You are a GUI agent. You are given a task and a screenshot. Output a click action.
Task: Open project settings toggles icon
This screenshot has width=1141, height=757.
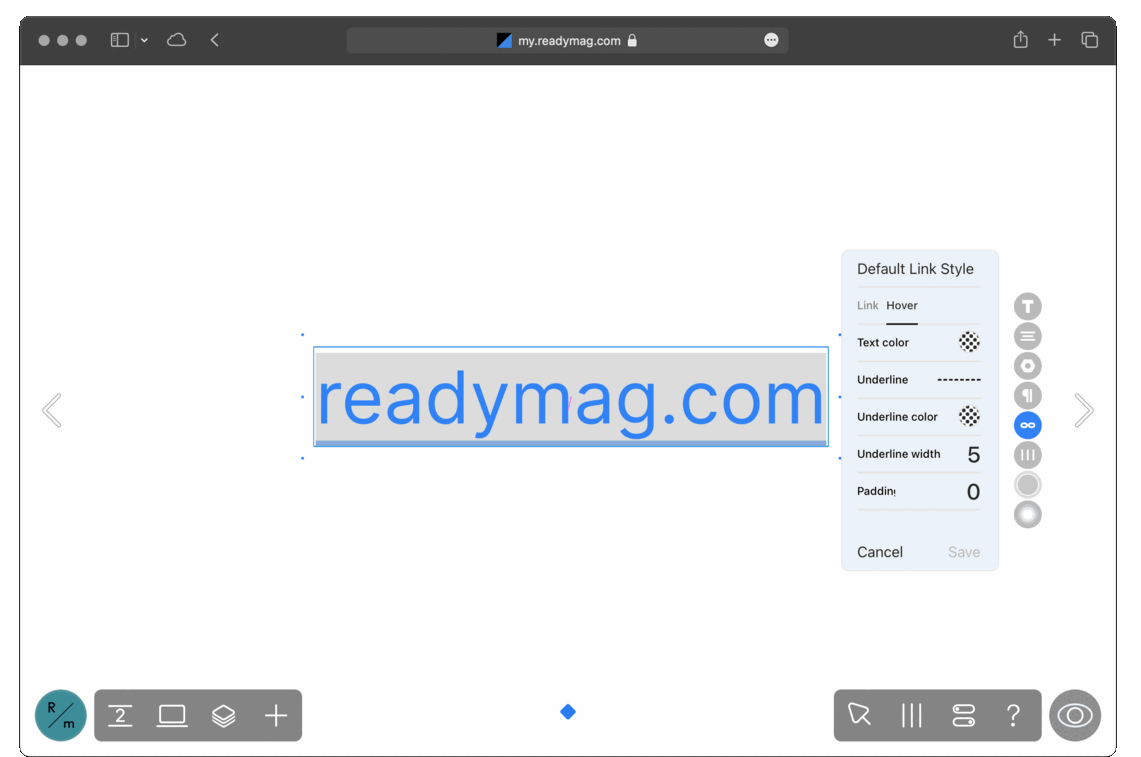click(x=963, y=716)
